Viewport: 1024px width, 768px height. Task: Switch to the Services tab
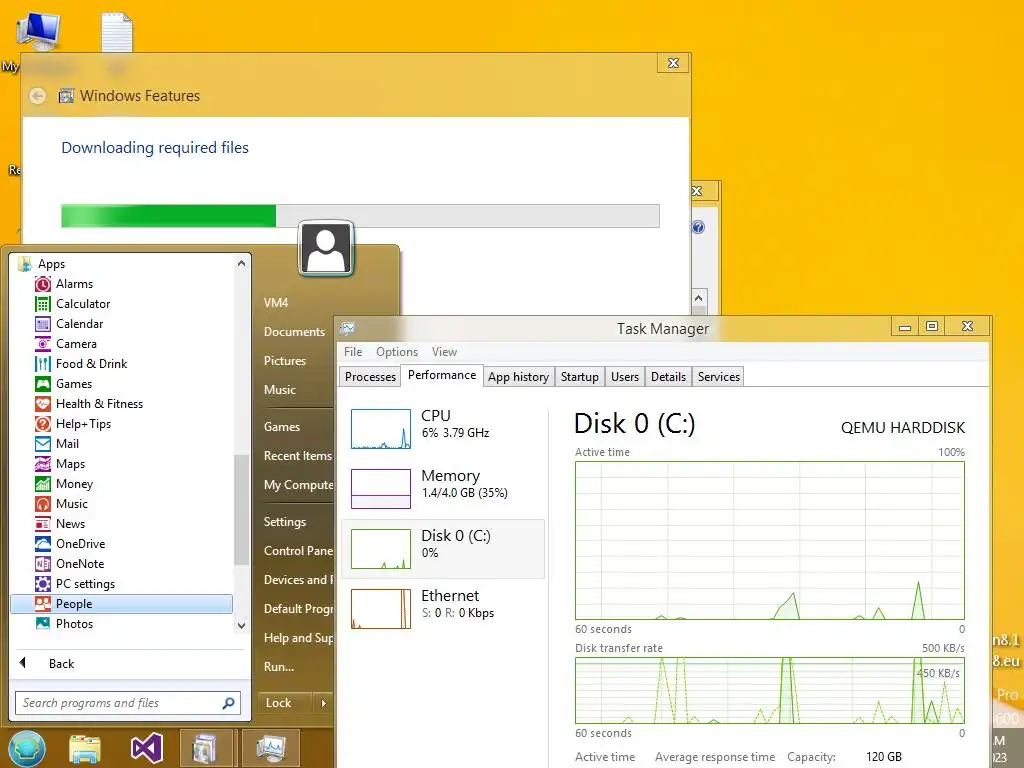(x=718, y=377)
